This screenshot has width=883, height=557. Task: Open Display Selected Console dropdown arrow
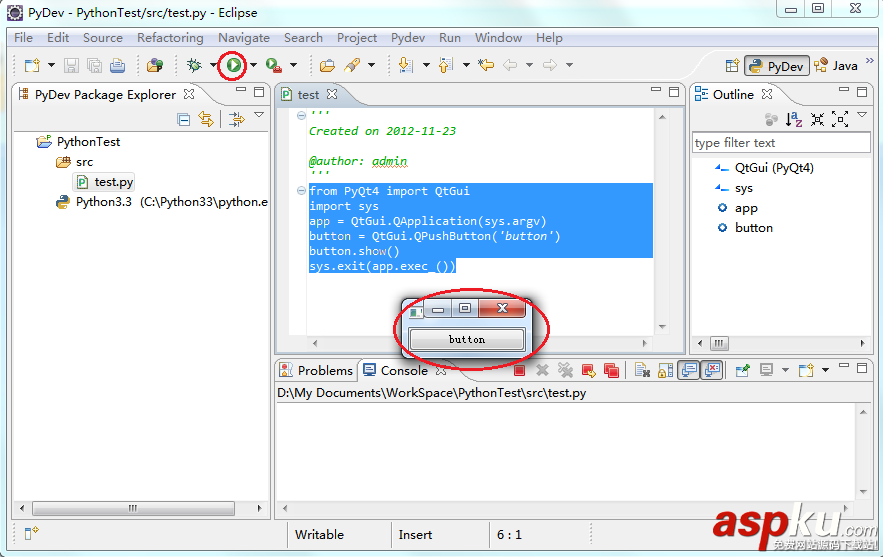[785, 371]
